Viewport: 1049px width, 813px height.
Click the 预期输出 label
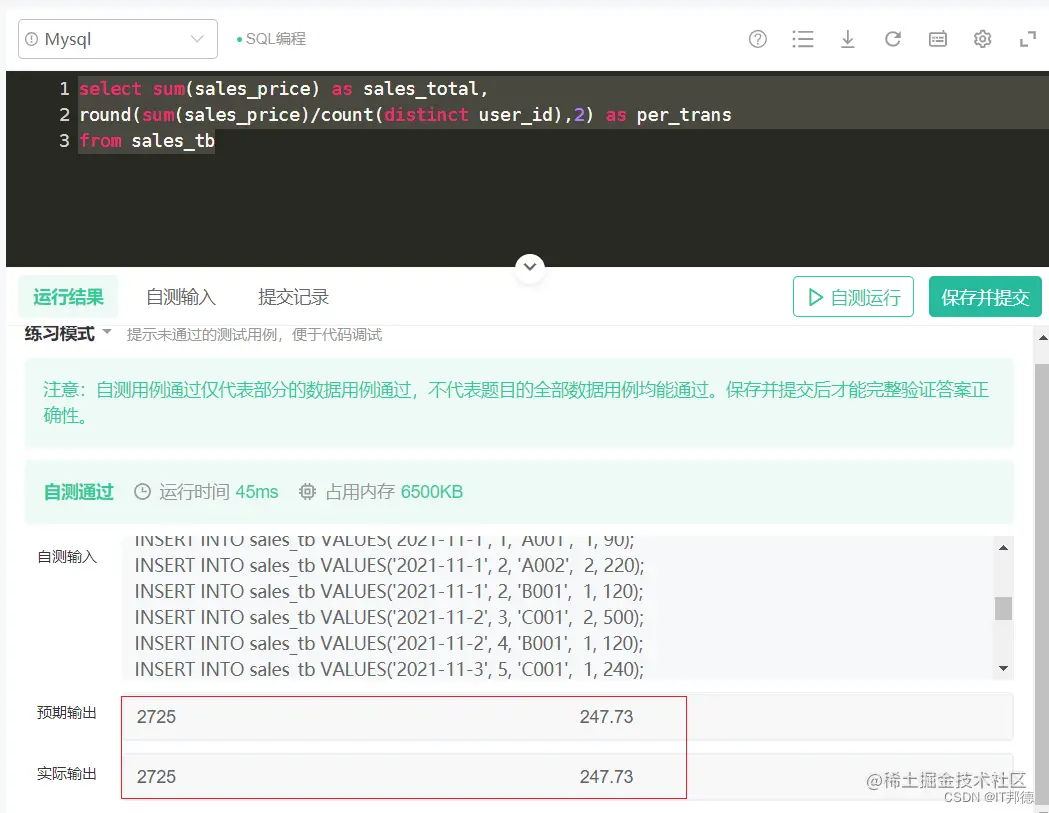tap(66, 713)
